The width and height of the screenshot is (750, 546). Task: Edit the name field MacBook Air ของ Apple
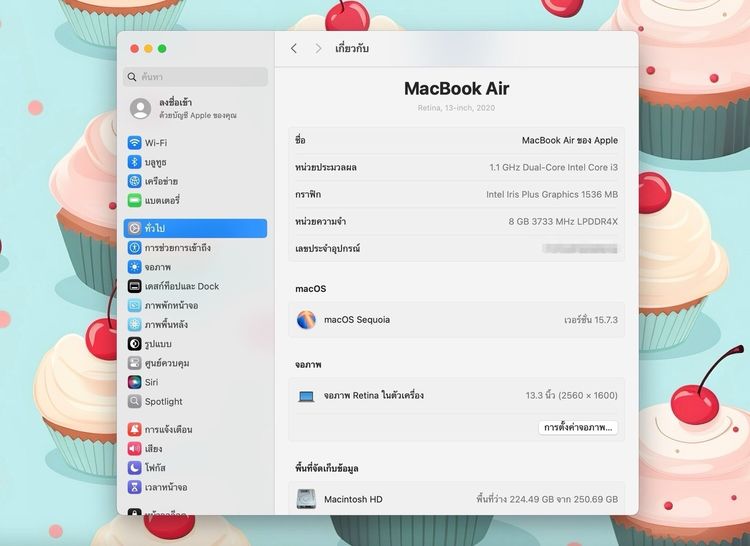click(570, 140)
